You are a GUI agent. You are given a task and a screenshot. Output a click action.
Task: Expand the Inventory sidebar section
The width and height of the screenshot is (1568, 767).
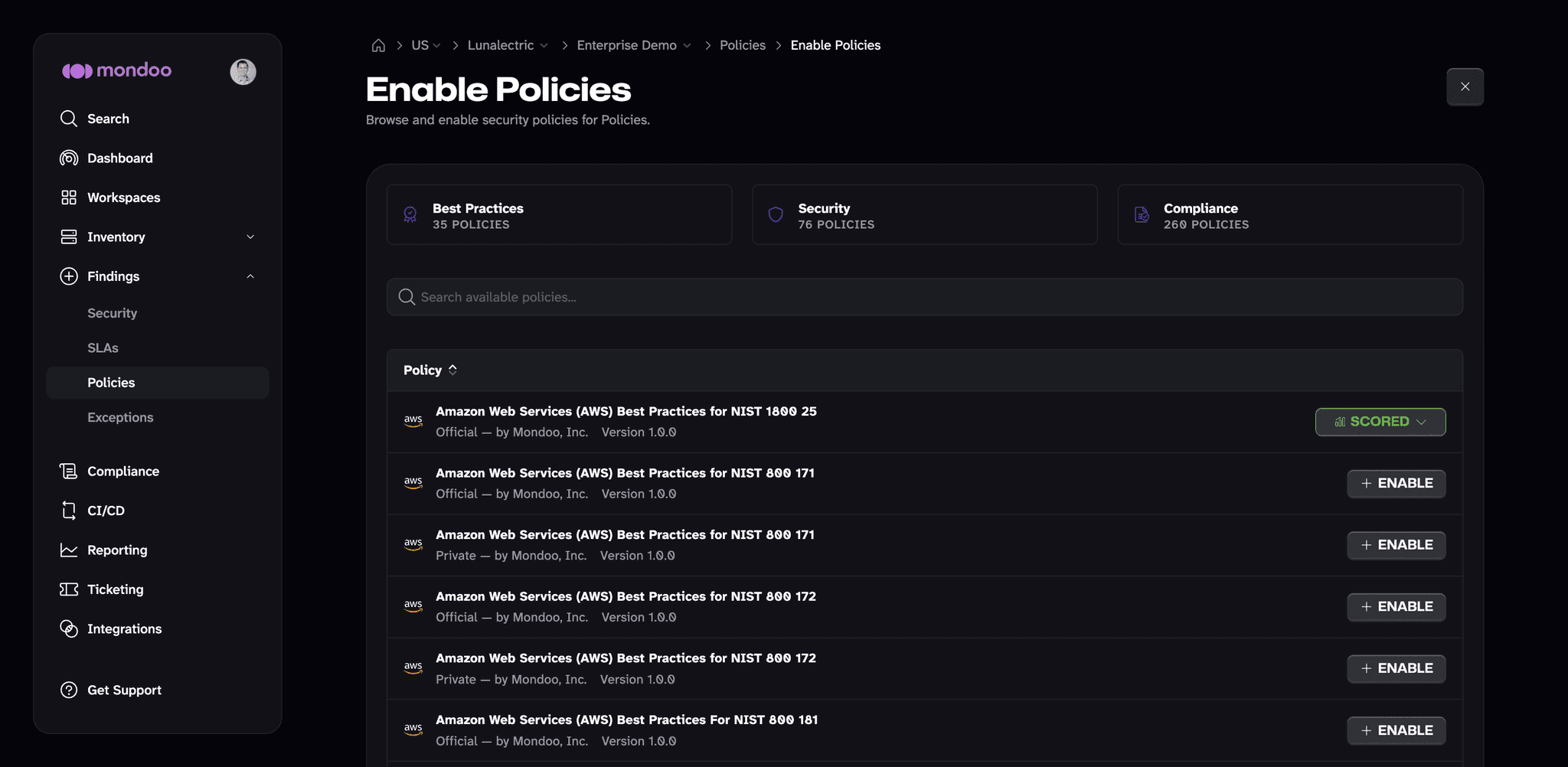250,237
